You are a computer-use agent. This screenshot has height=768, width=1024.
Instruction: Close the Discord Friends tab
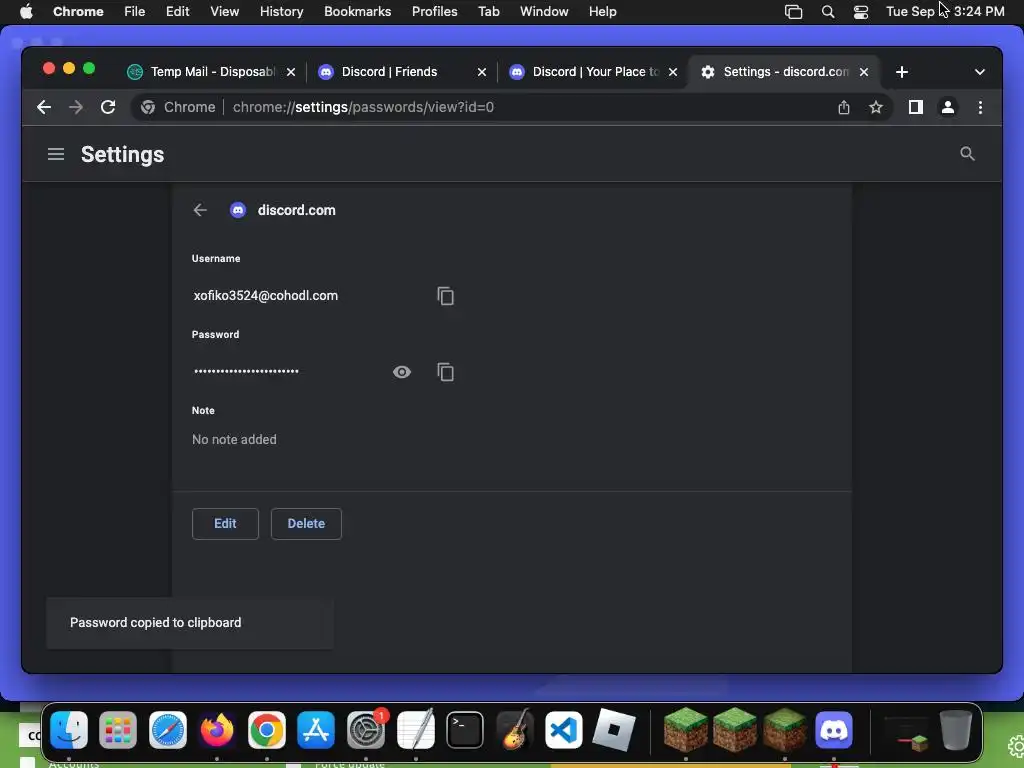pos(482,72)
